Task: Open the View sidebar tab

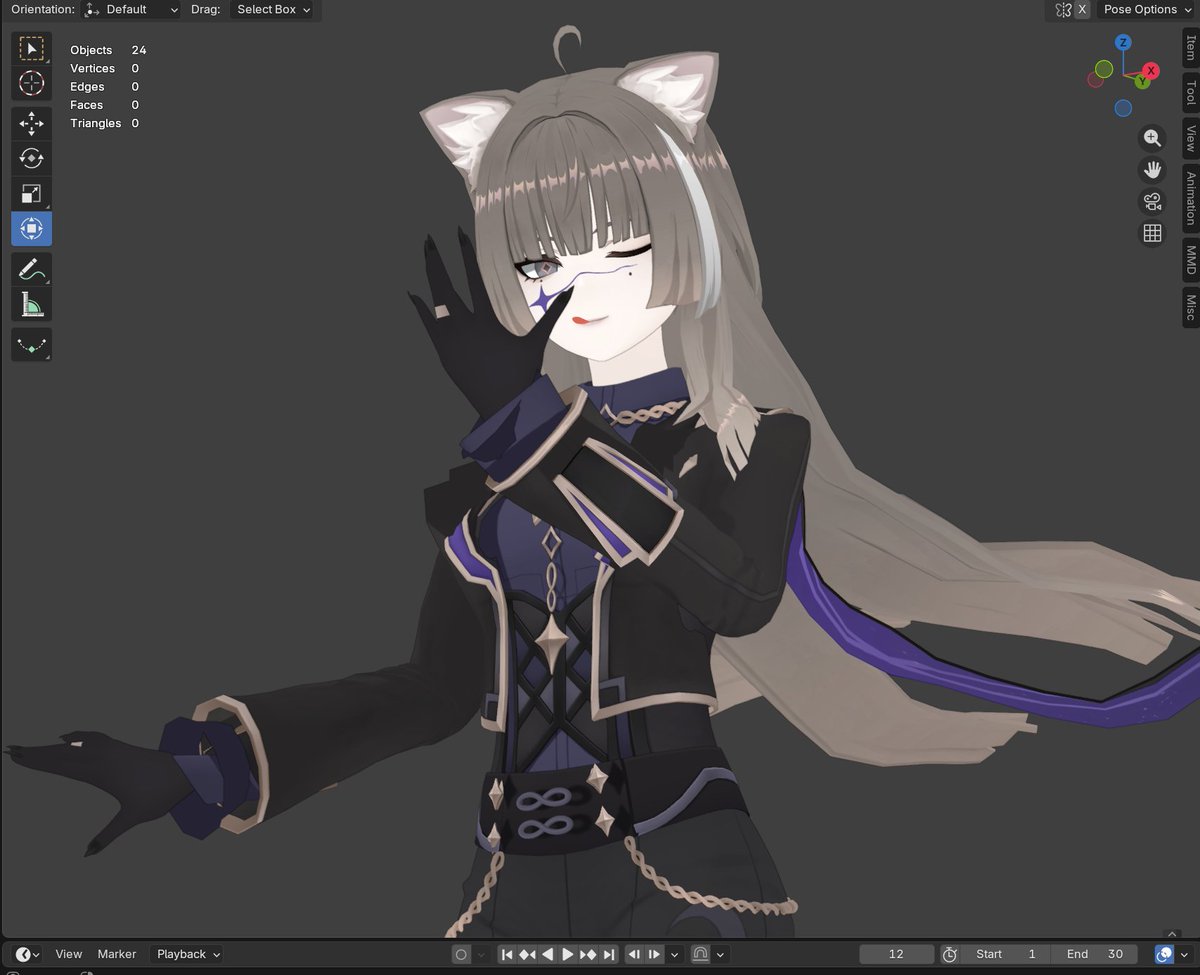Action: [1190, 138]
